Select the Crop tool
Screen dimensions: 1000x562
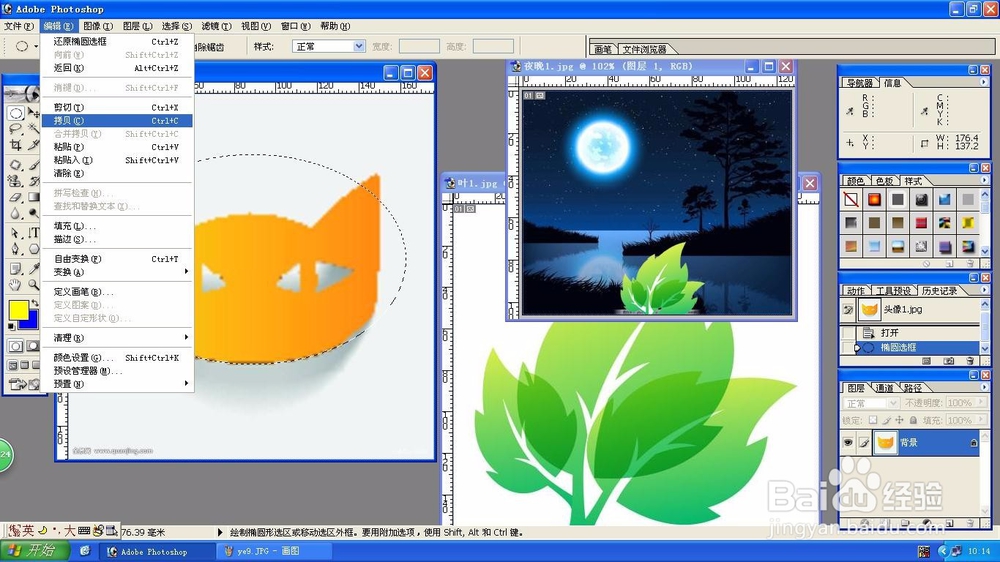(15, 145)
